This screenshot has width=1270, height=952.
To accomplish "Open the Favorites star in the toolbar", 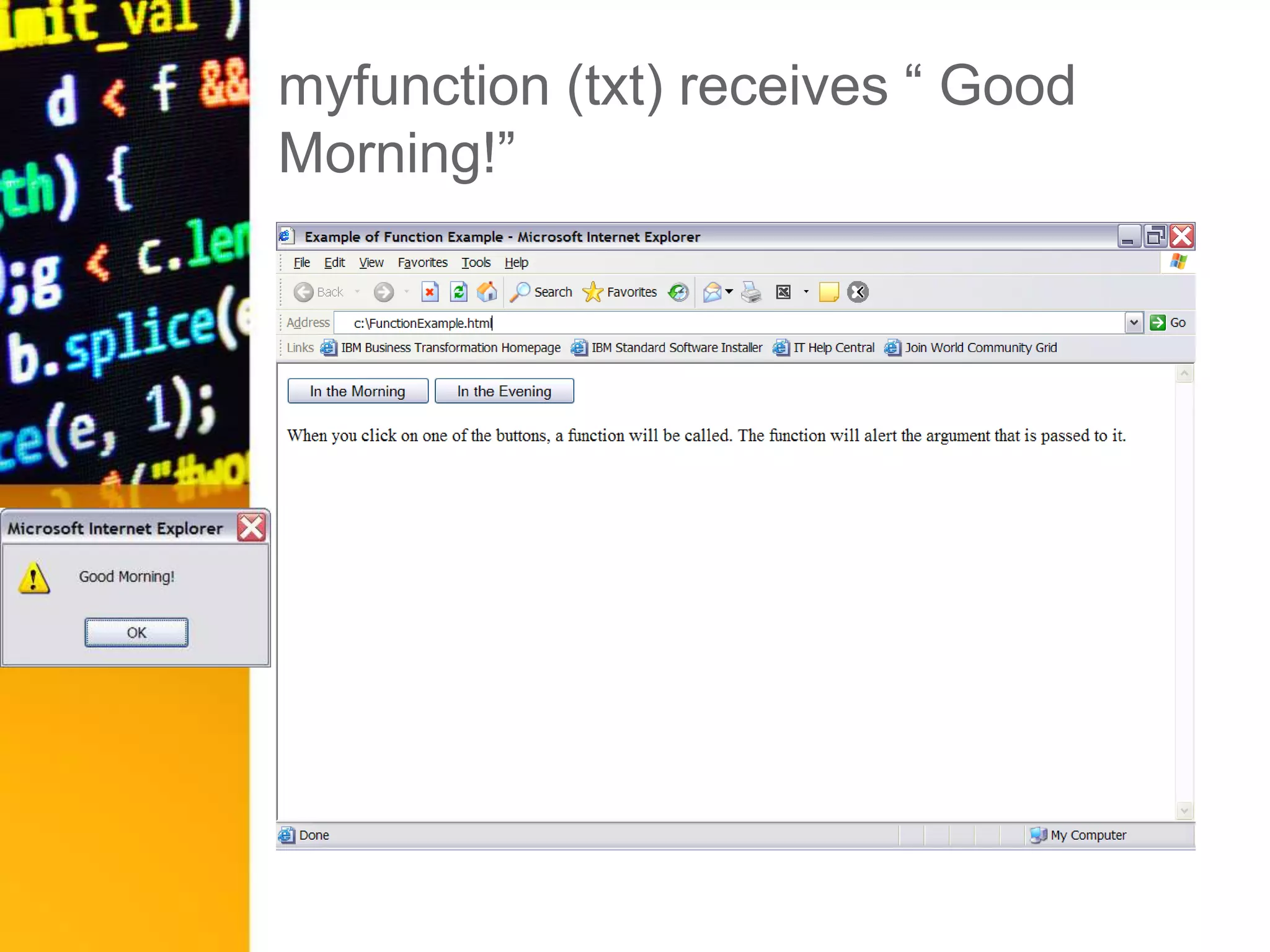I will (619, 292).
